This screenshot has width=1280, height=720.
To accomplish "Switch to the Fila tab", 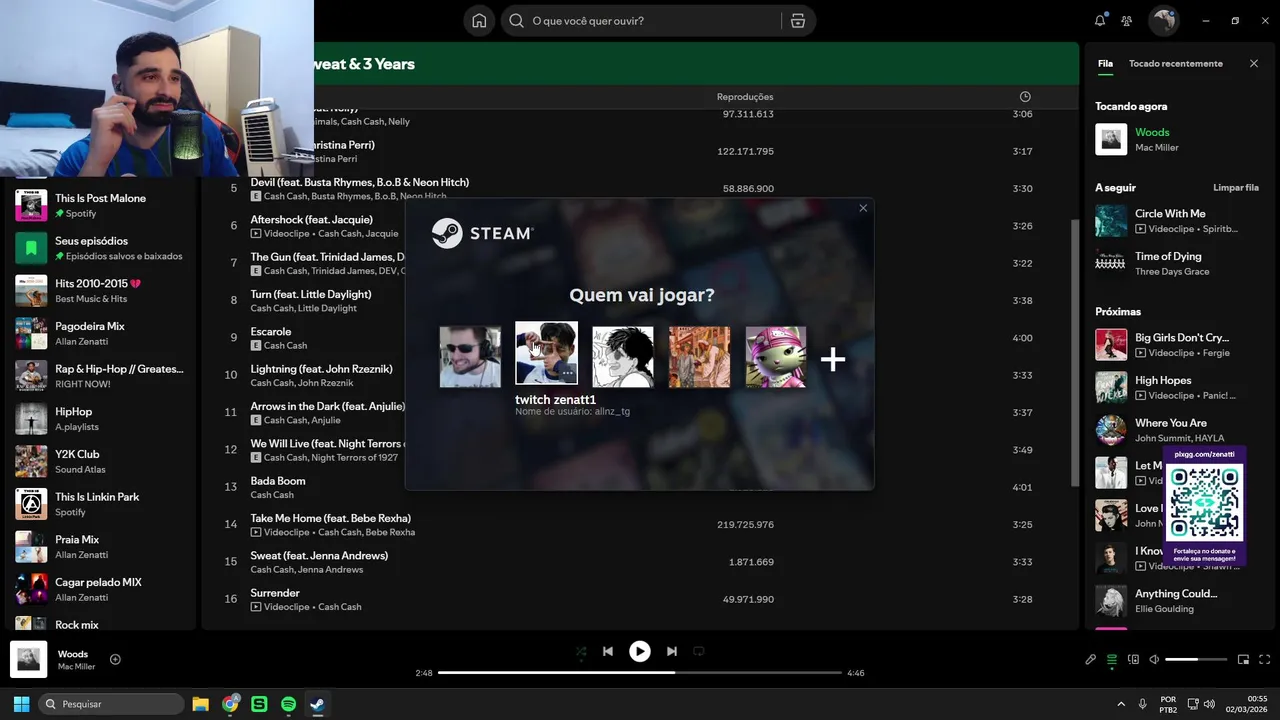I will coord(1105,63).
